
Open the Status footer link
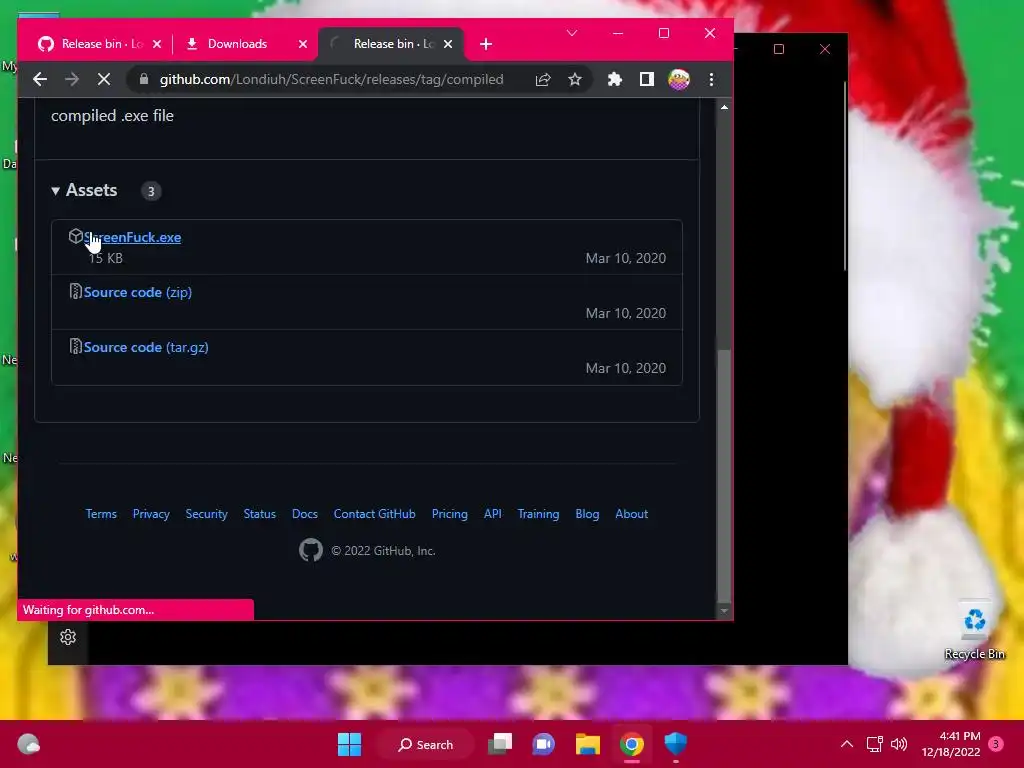pos(260,514)
